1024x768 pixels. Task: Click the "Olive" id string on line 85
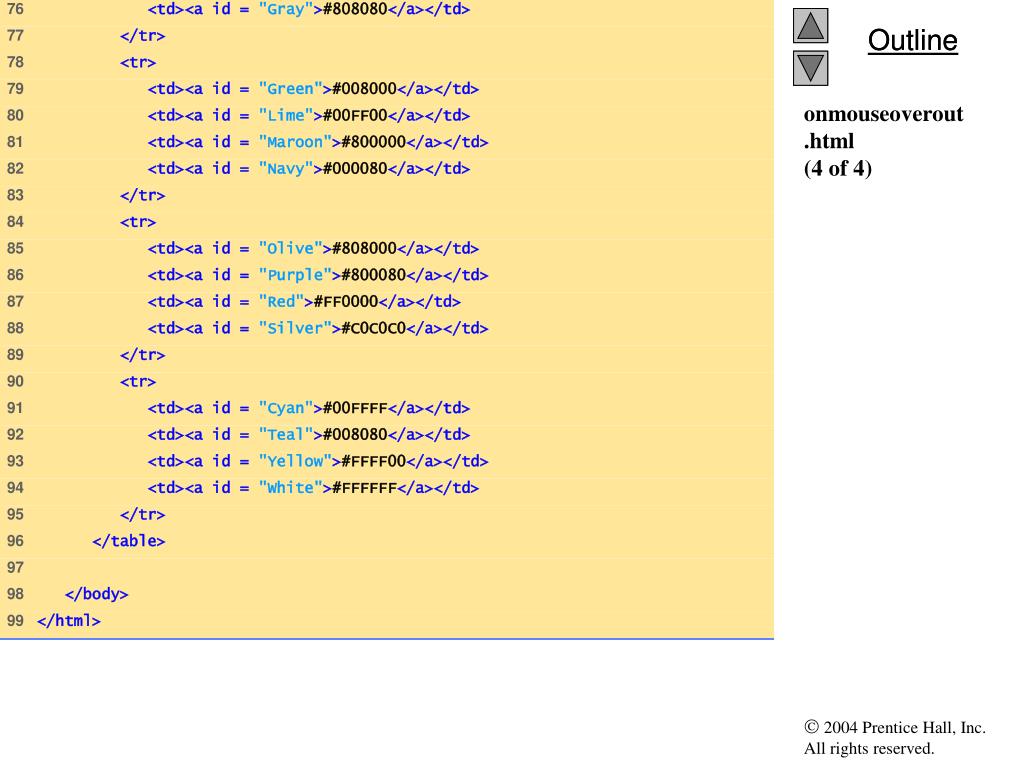pyautogui.click(x=291, y=249)
